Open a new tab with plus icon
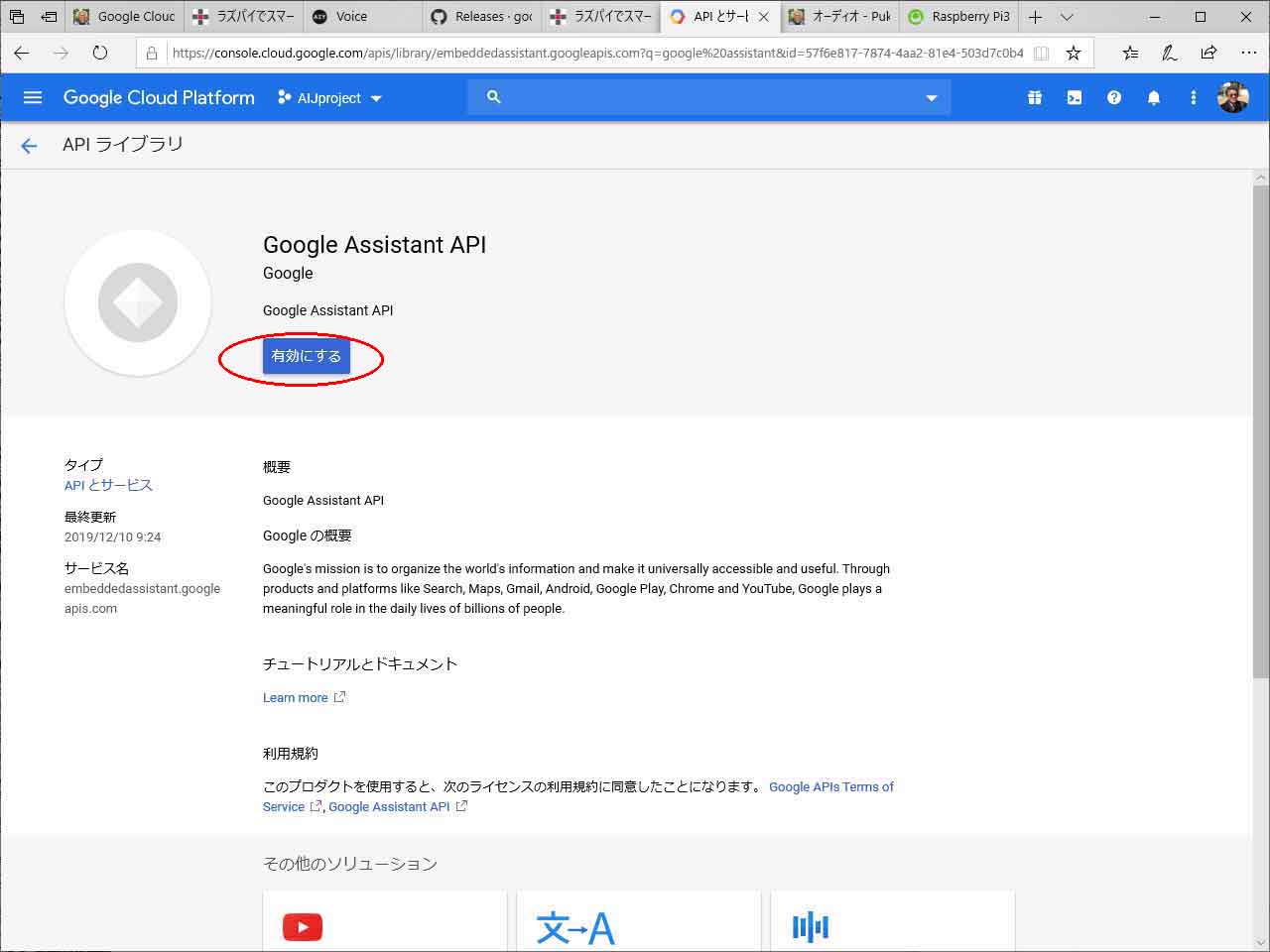The image size is (1270, 952). (1035, 16)
